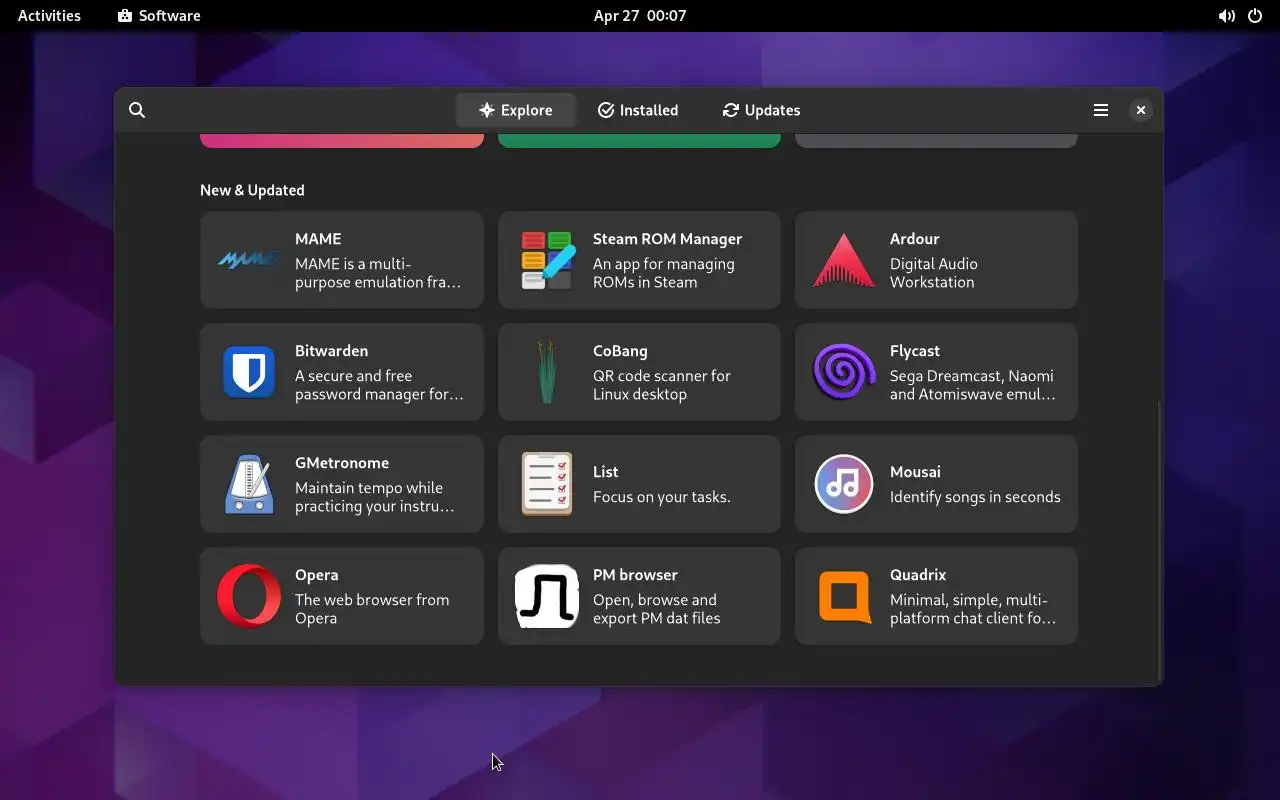This screenshot has width=1280, height=800.
Task: Click the PM browser icon
Action: [547, 596]
